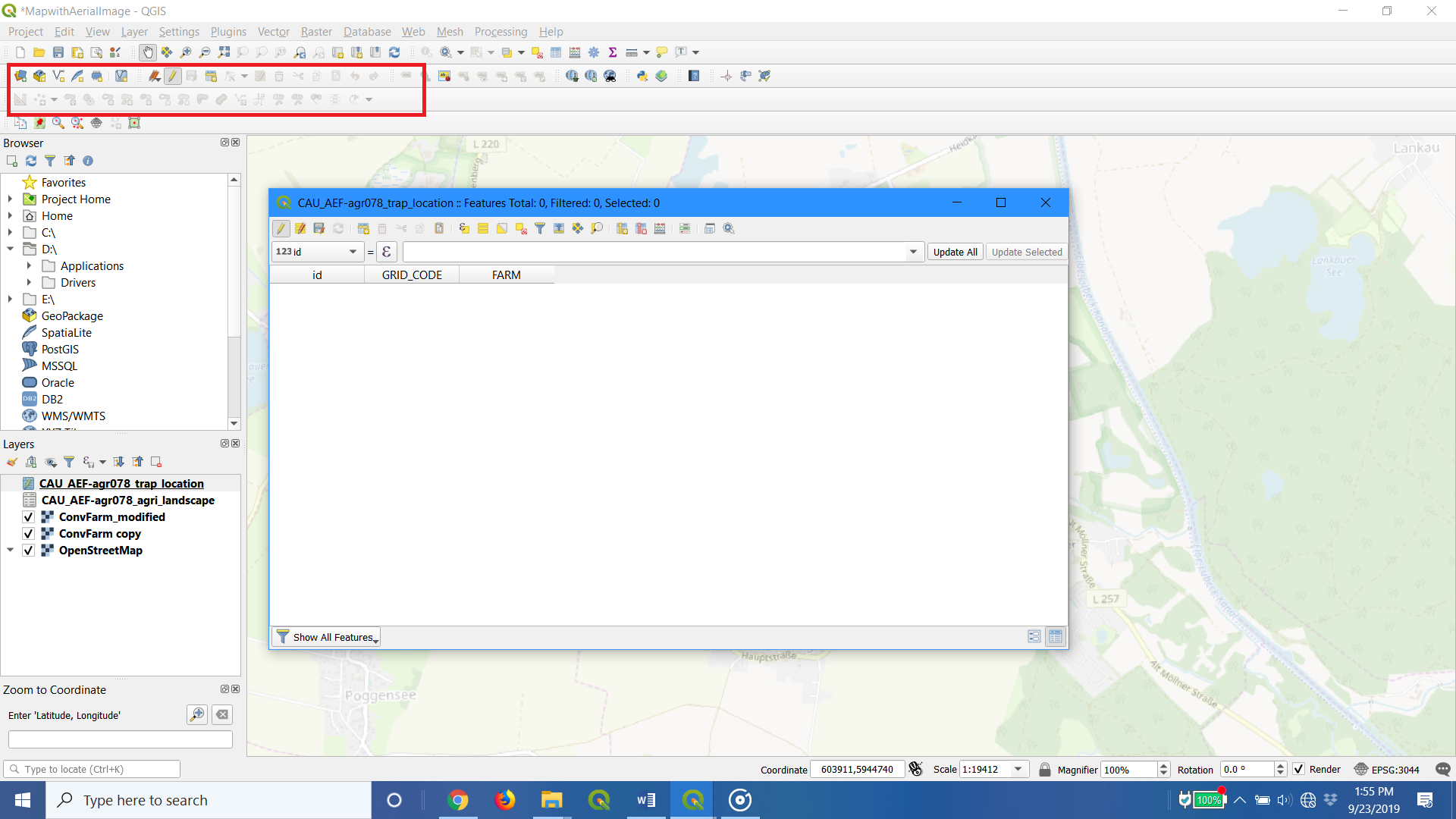
Task: Expand the Applications folder in Browser
Action: coord(29,266)
